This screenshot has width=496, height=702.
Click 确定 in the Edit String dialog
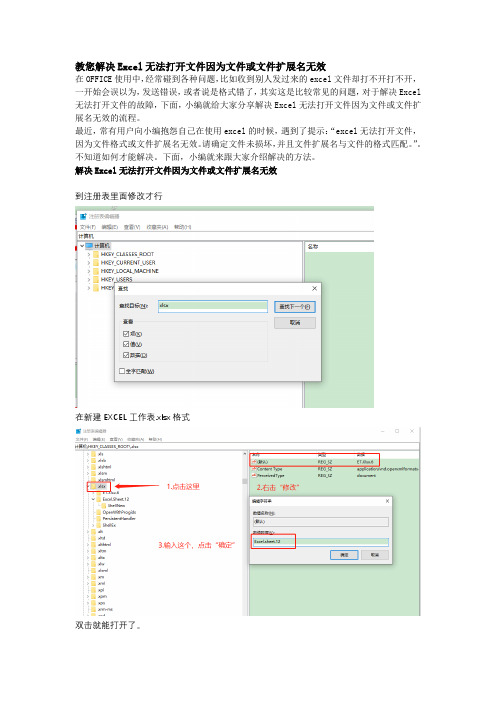point(344,555)
